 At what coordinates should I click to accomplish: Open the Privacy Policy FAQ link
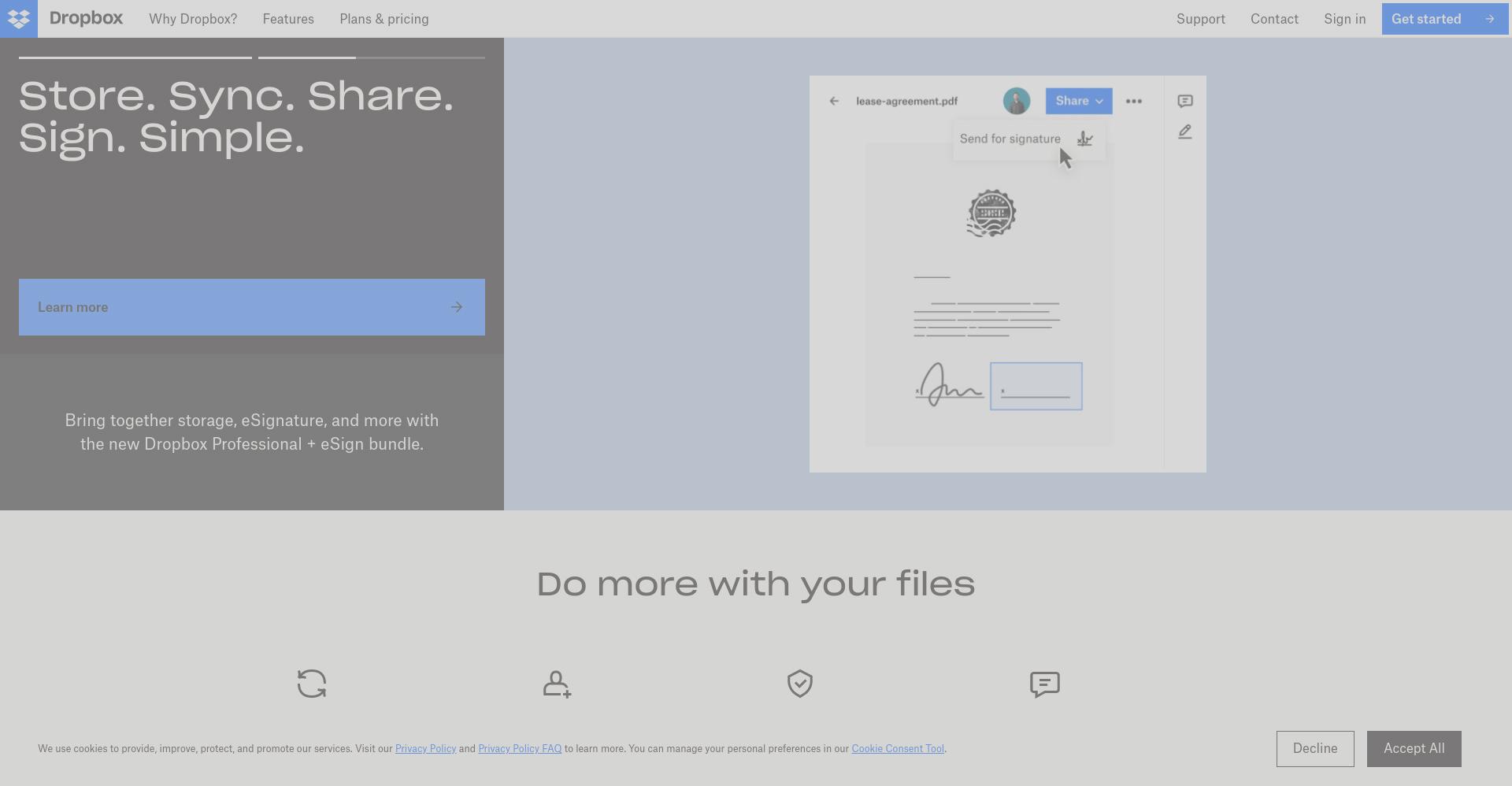point(520,748)
